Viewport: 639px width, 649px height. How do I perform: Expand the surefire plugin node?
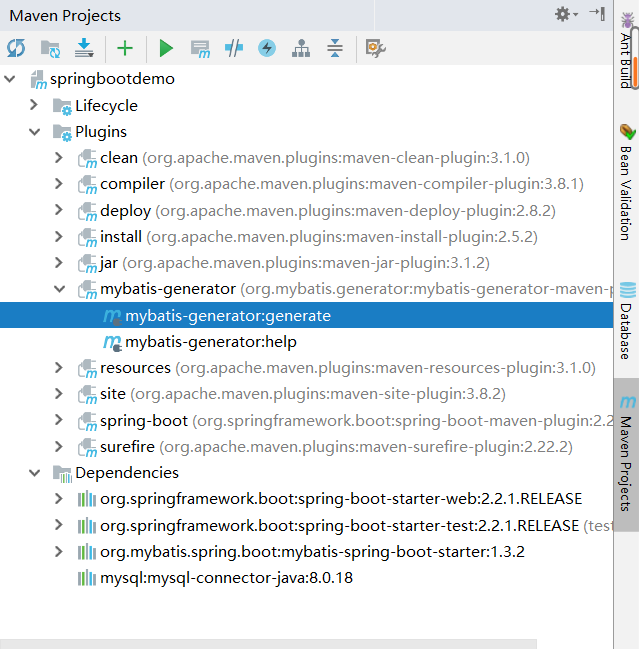pyautogui.click(x=59, y=447)
